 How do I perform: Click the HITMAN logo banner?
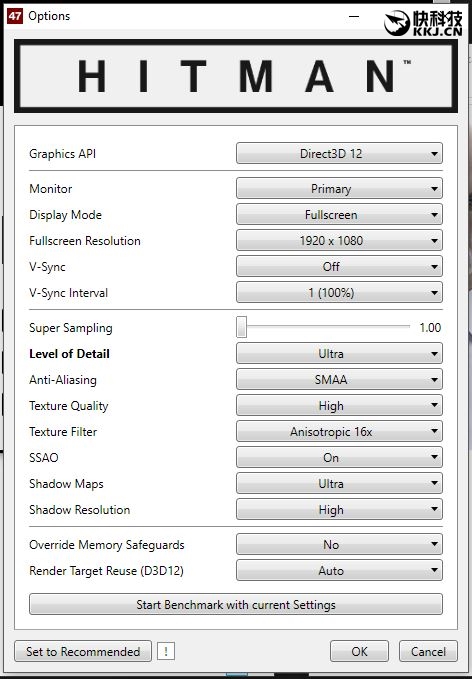pyautogui.click(x=236, y=76)
